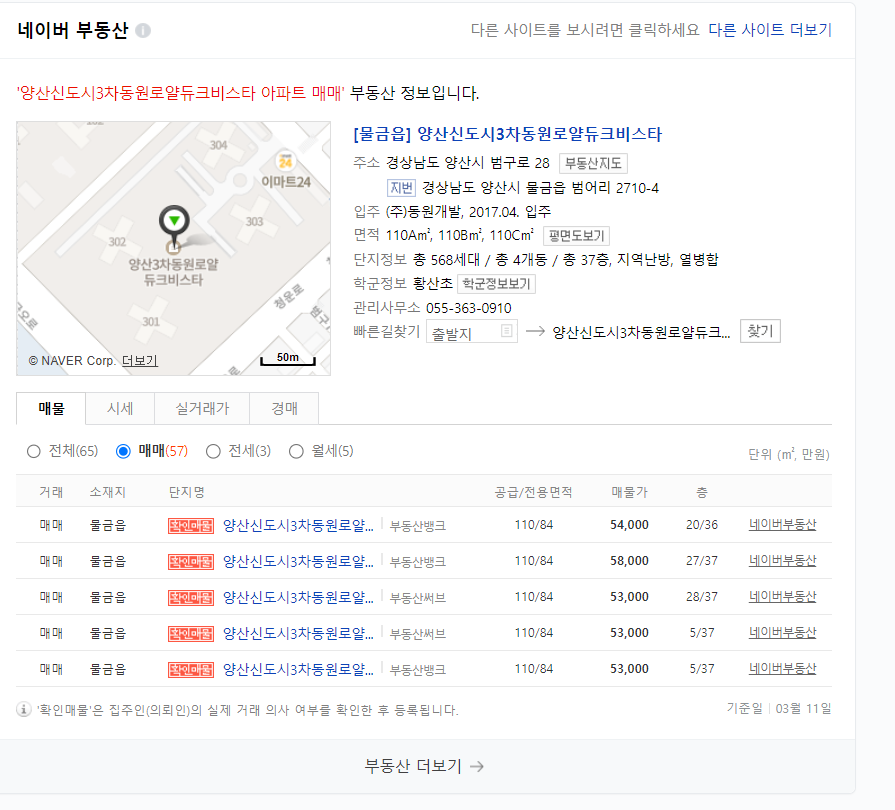Open the 실거래가 tab
Image resolution: width=895 pixels, height=810 pixels.
(202, 409)
